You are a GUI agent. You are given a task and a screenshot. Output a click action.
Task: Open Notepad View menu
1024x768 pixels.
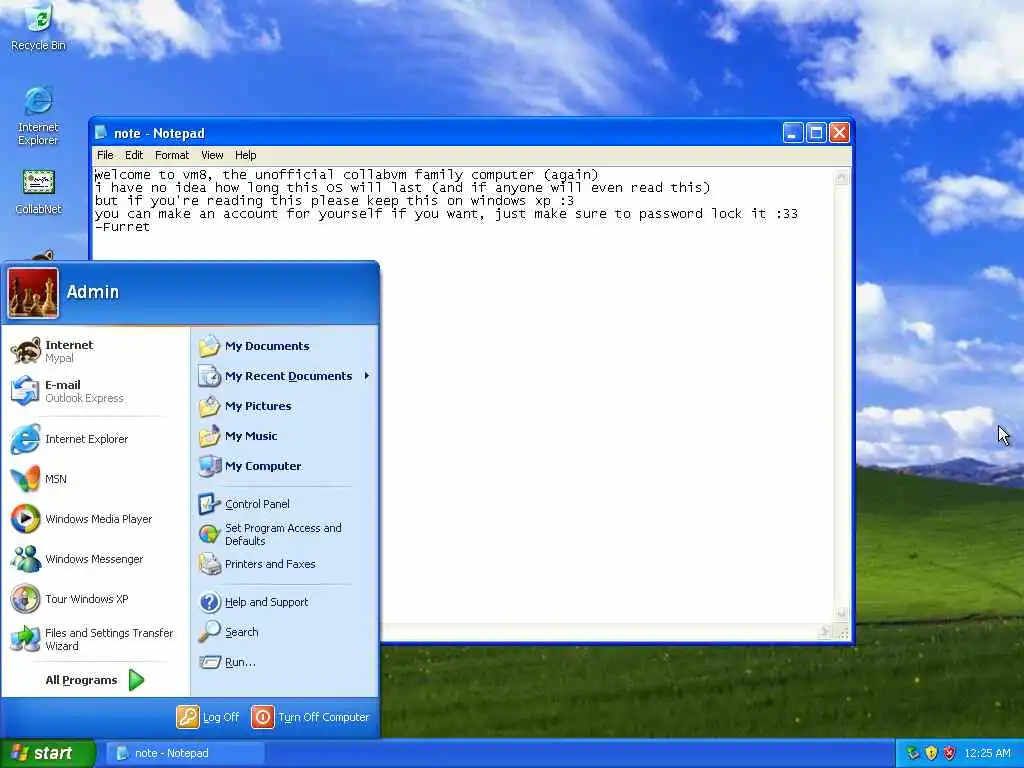(212, 155)
